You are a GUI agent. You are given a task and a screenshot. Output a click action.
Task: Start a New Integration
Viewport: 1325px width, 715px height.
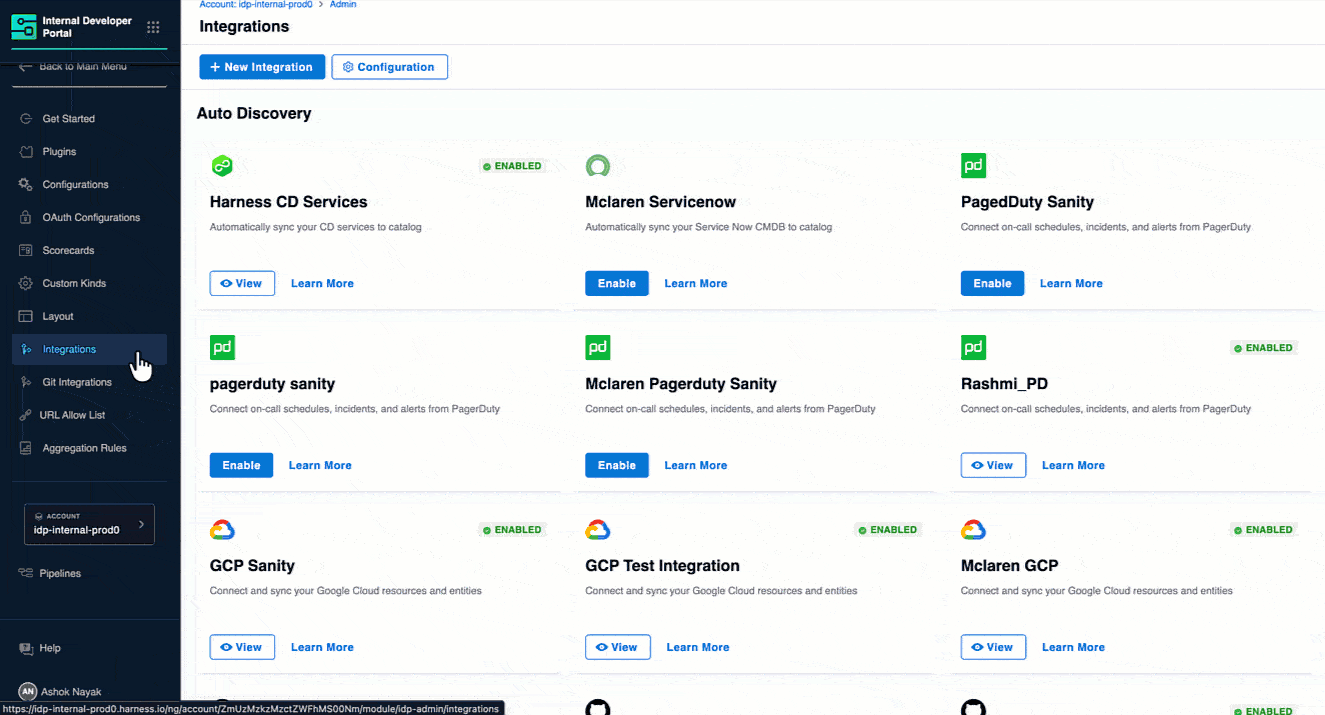[x=262, y=66]
